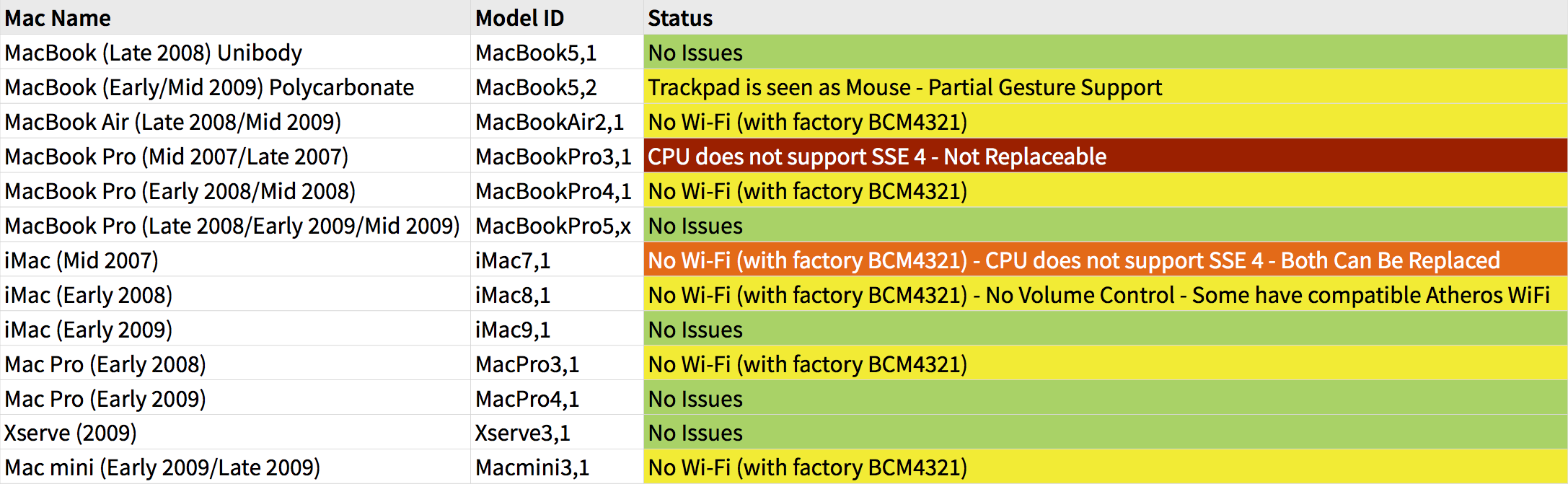Click the Trackpad is seen as Mouse status
The height and width of the screenshot is (484, 1568).
coord(904,87)
